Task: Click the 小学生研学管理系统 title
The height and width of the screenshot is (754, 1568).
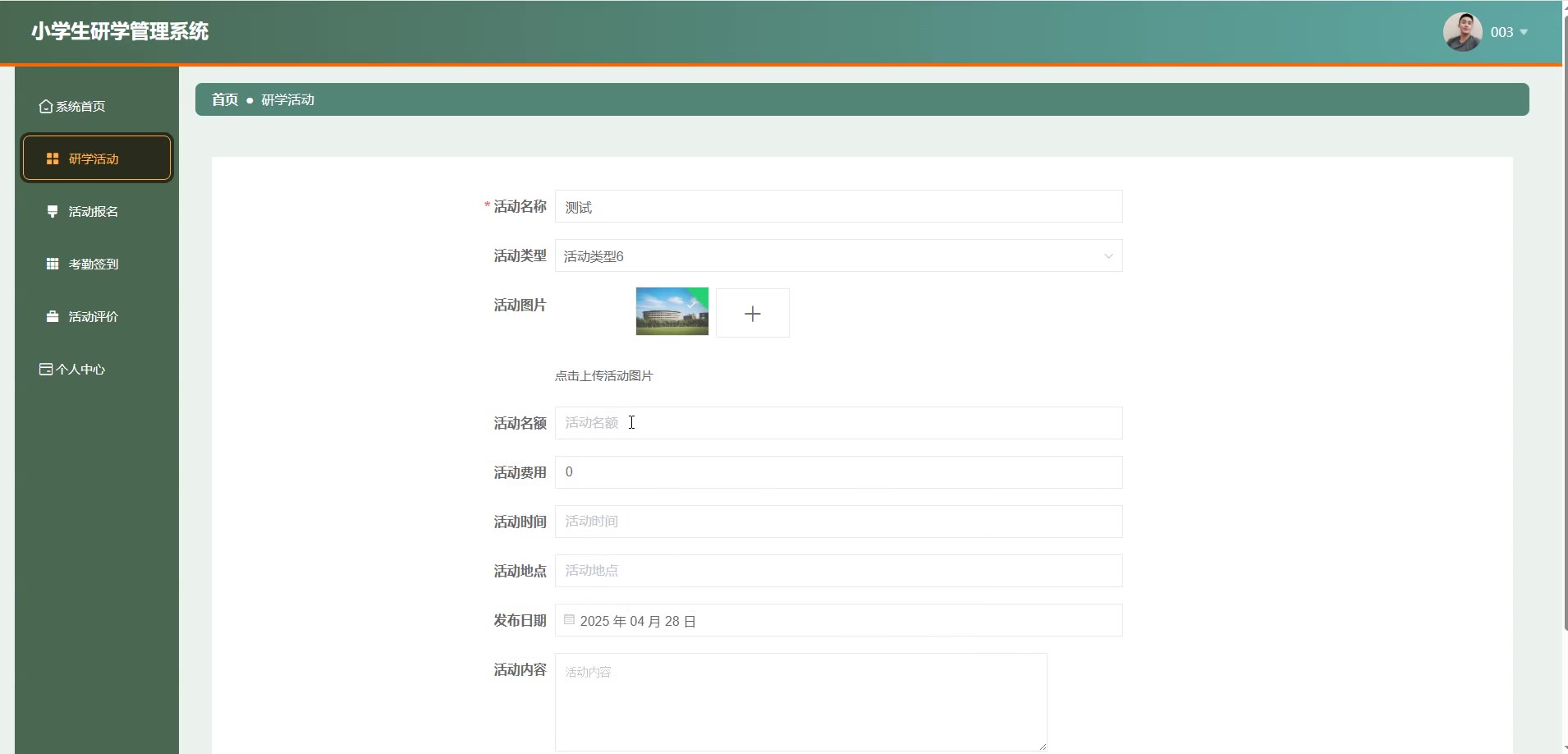Action: 120,31
